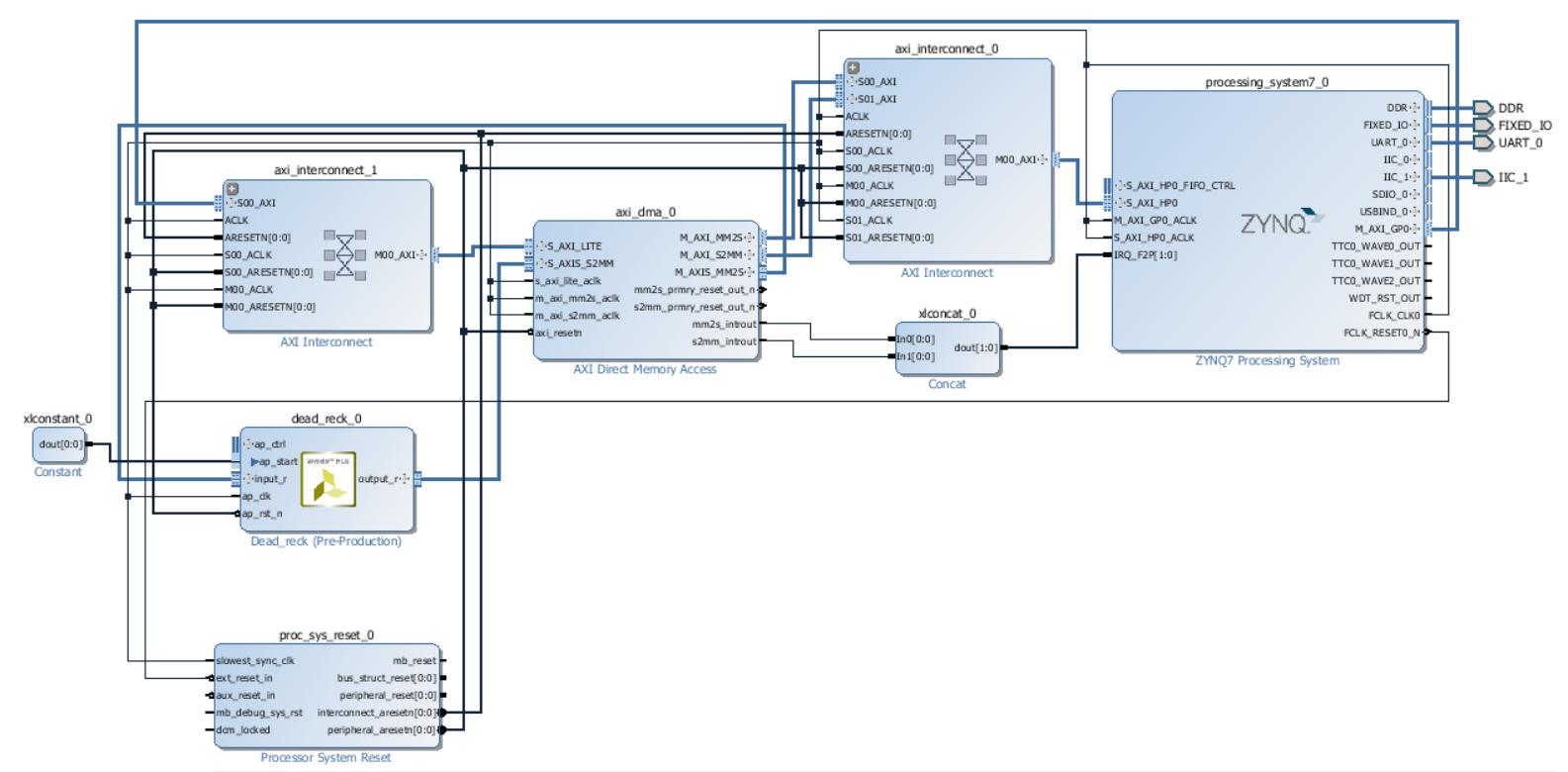Select the DDR external port icon
Screen dimensions: 1568x772
coord(1483,108)
